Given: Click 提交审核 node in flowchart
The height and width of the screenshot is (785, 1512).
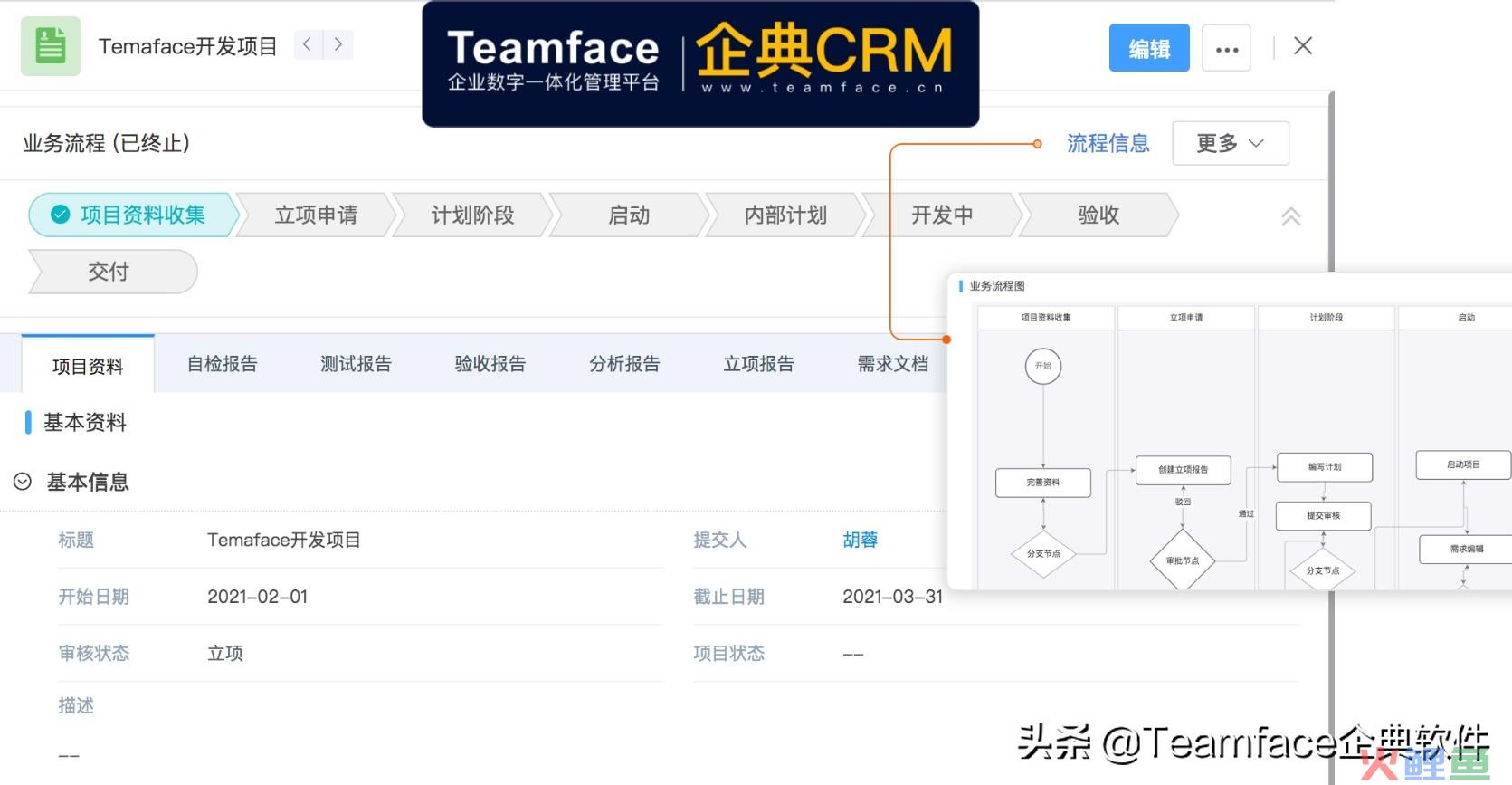Looking at the screenshot, I should pyautogui.click(x=1324, y=516).
